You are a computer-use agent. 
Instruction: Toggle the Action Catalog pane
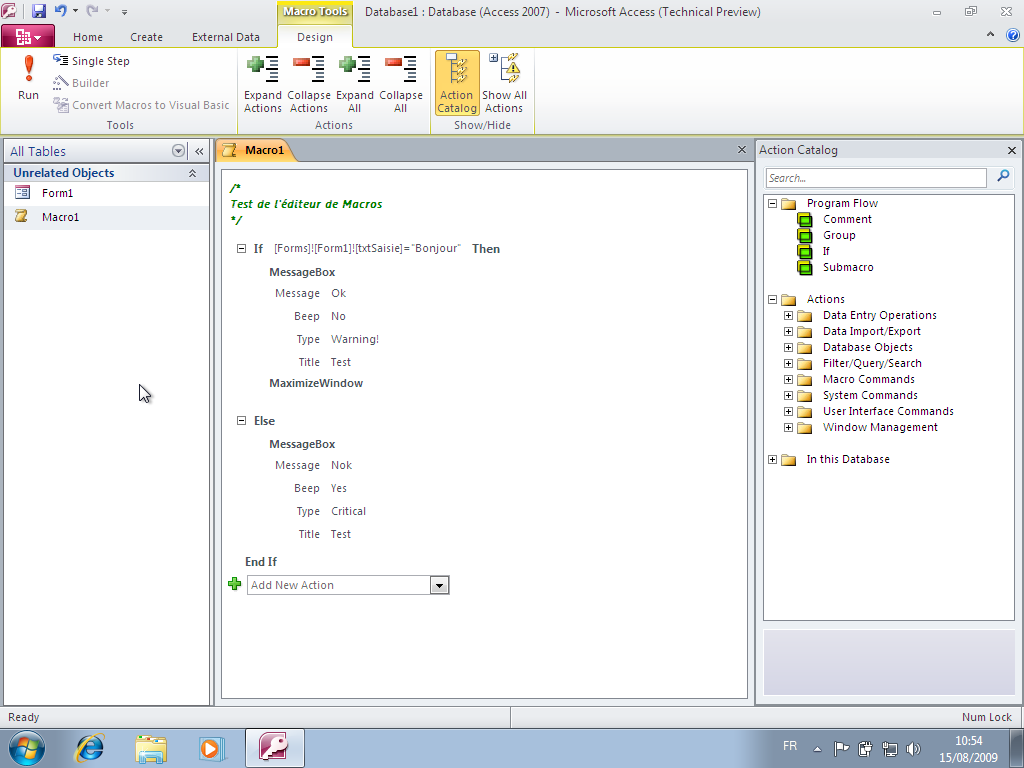coord(457,84)
